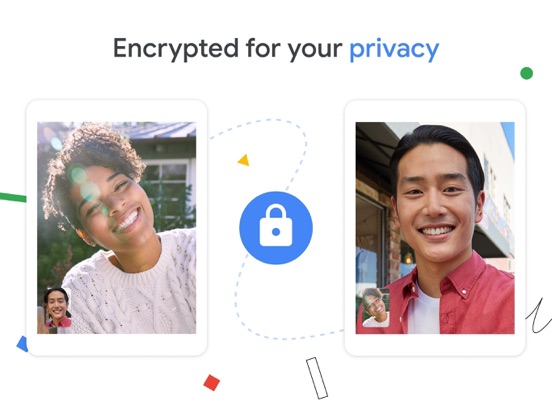The width and height of the screenshot is (552, 414).
Task: Open the video of man in red shirt
Action: click(435, 228)
